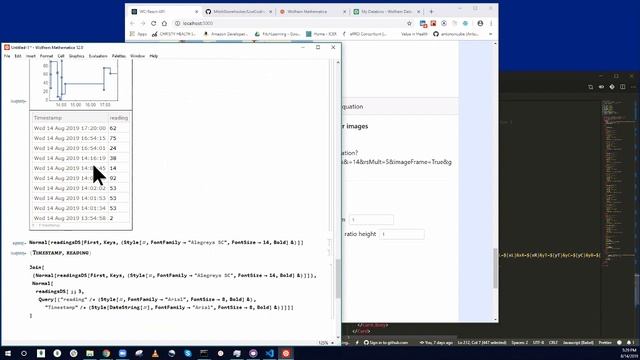Go forward in Chrome history
Viewport: 640px width, 360px height.
(x=143, y=23)
